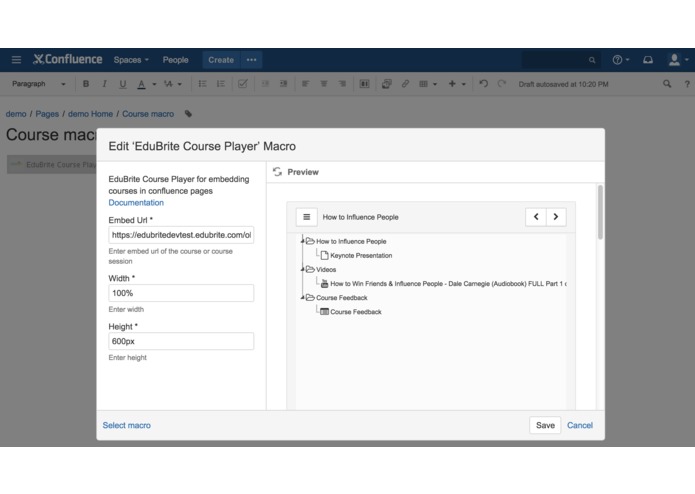Screen dimensions: 695x494
Task: Save the macro settings
Action: click(x=545, y=425)
